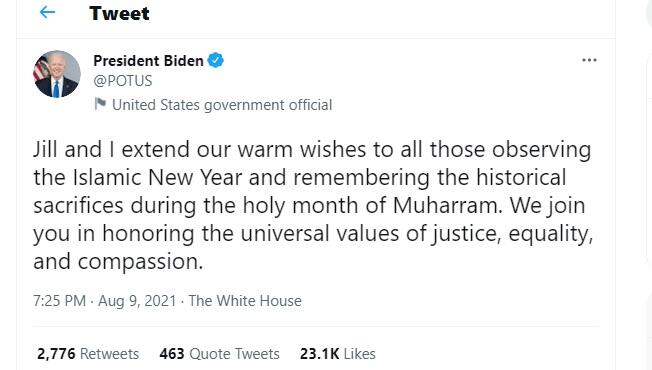Open the tweet's three-dot more menu
Viewport: 652px width, 370px height.
(589, 60)
